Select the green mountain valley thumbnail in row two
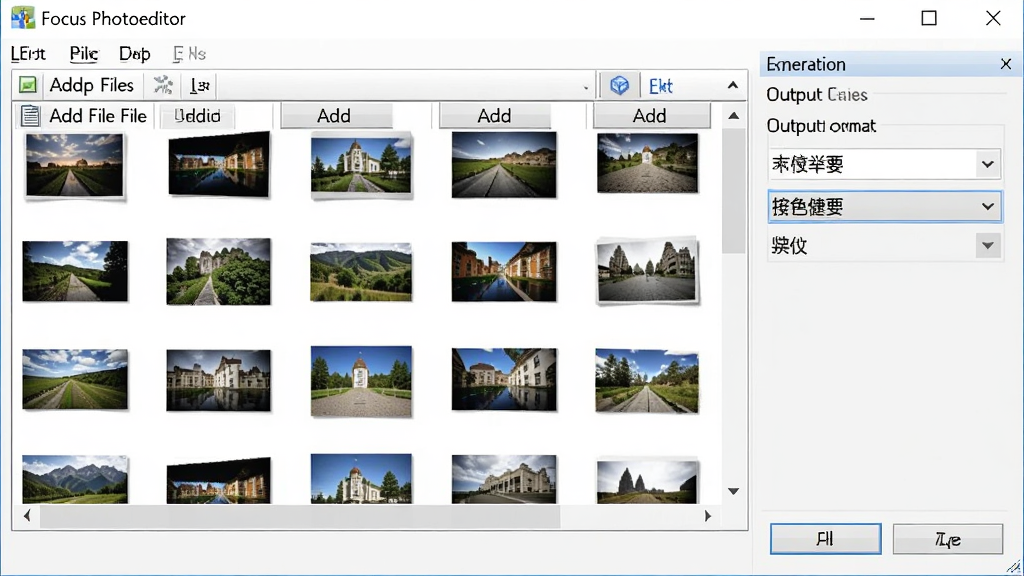The image size is (1024, 576). (x=361, y=272)
